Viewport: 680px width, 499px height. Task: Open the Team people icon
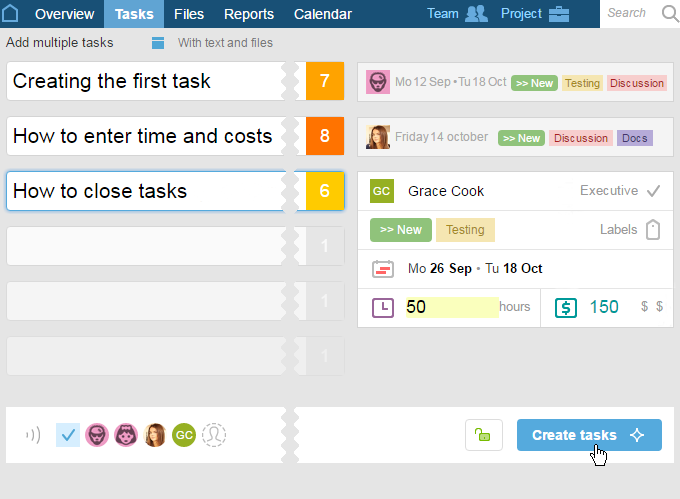[476, 13]
